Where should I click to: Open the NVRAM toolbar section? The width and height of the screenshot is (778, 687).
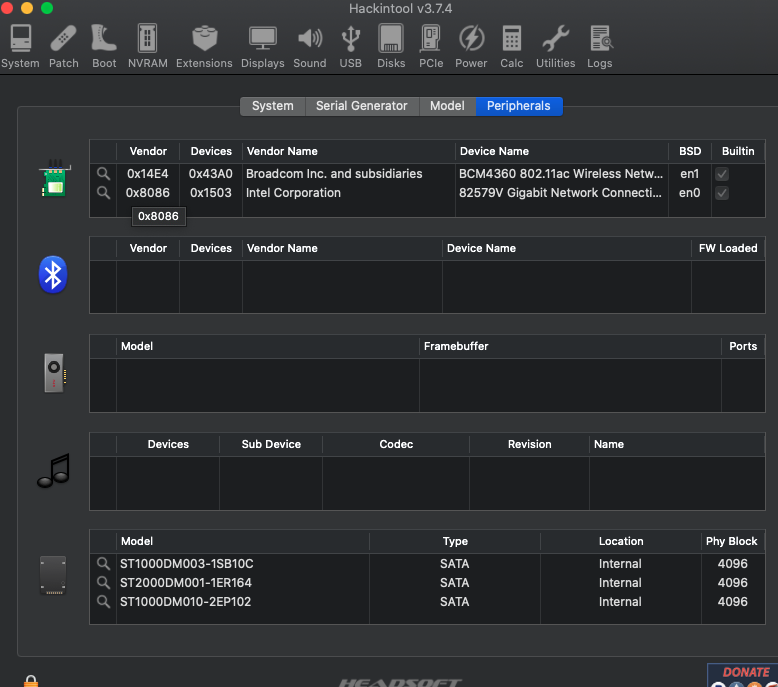pos(147,47)
